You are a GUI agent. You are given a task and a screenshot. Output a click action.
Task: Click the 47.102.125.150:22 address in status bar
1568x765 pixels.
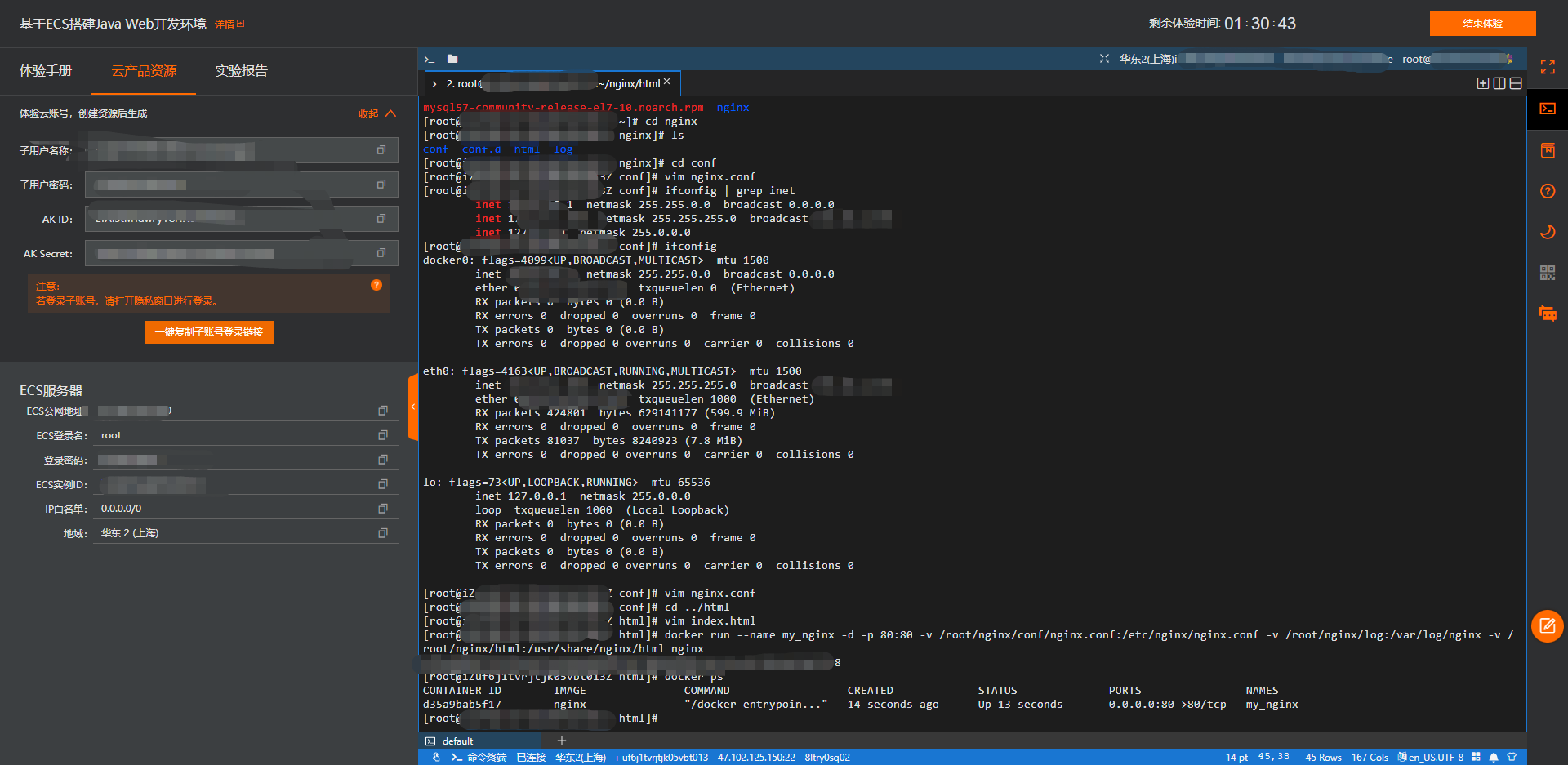(756, 758)
